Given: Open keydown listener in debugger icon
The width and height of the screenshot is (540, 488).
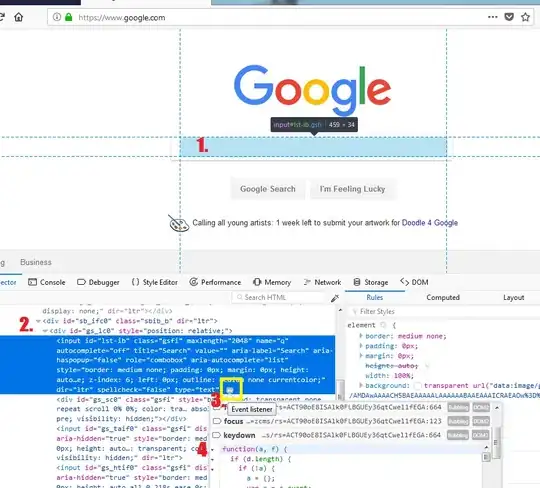Looking at the screenshot, I should pos(217,435).
